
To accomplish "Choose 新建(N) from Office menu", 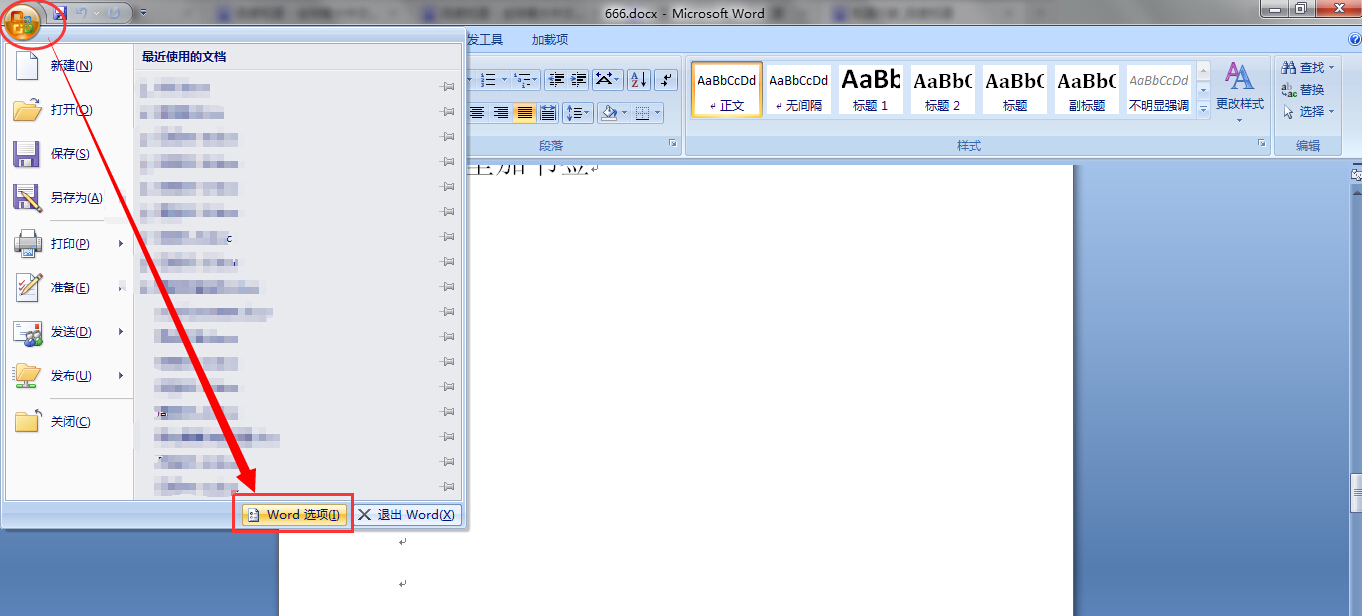I will (68, 66).
